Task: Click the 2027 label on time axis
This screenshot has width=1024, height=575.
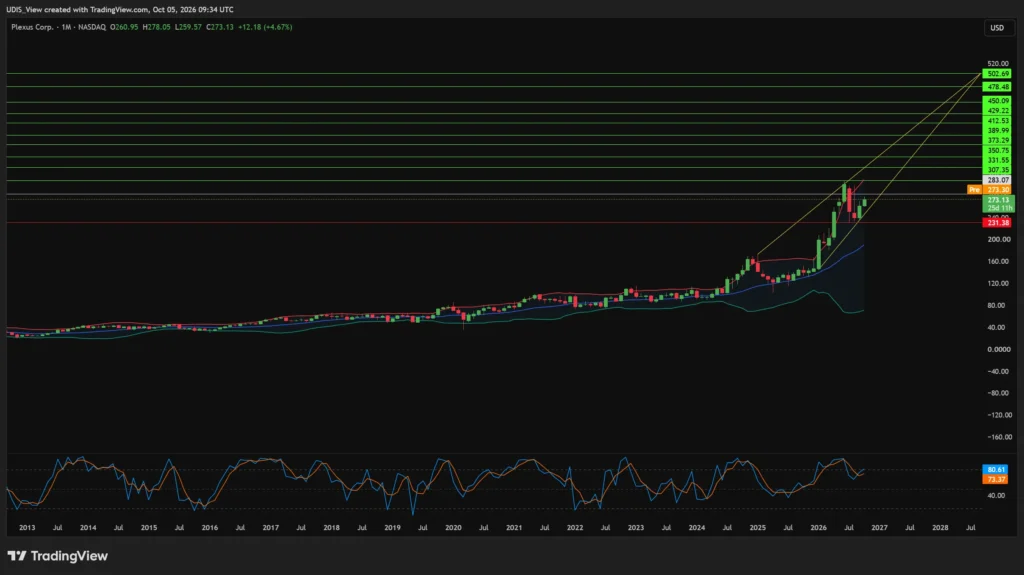Action: [x=879, y=528]
